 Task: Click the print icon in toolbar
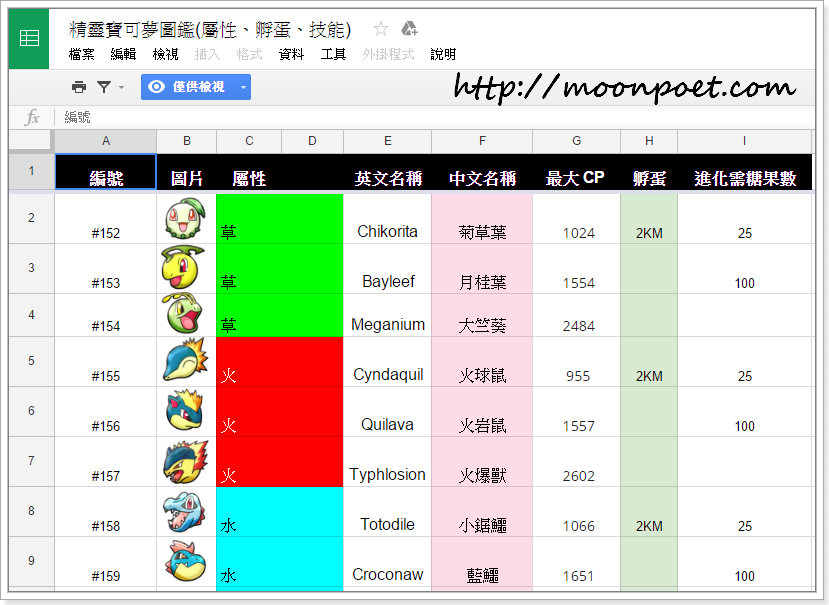[79, 87]
